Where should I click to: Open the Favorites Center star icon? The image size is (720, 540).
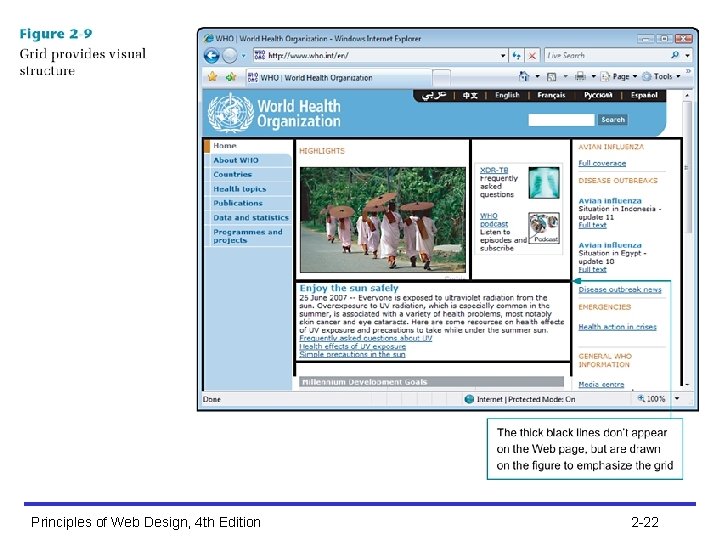click(x=212, y=76)
